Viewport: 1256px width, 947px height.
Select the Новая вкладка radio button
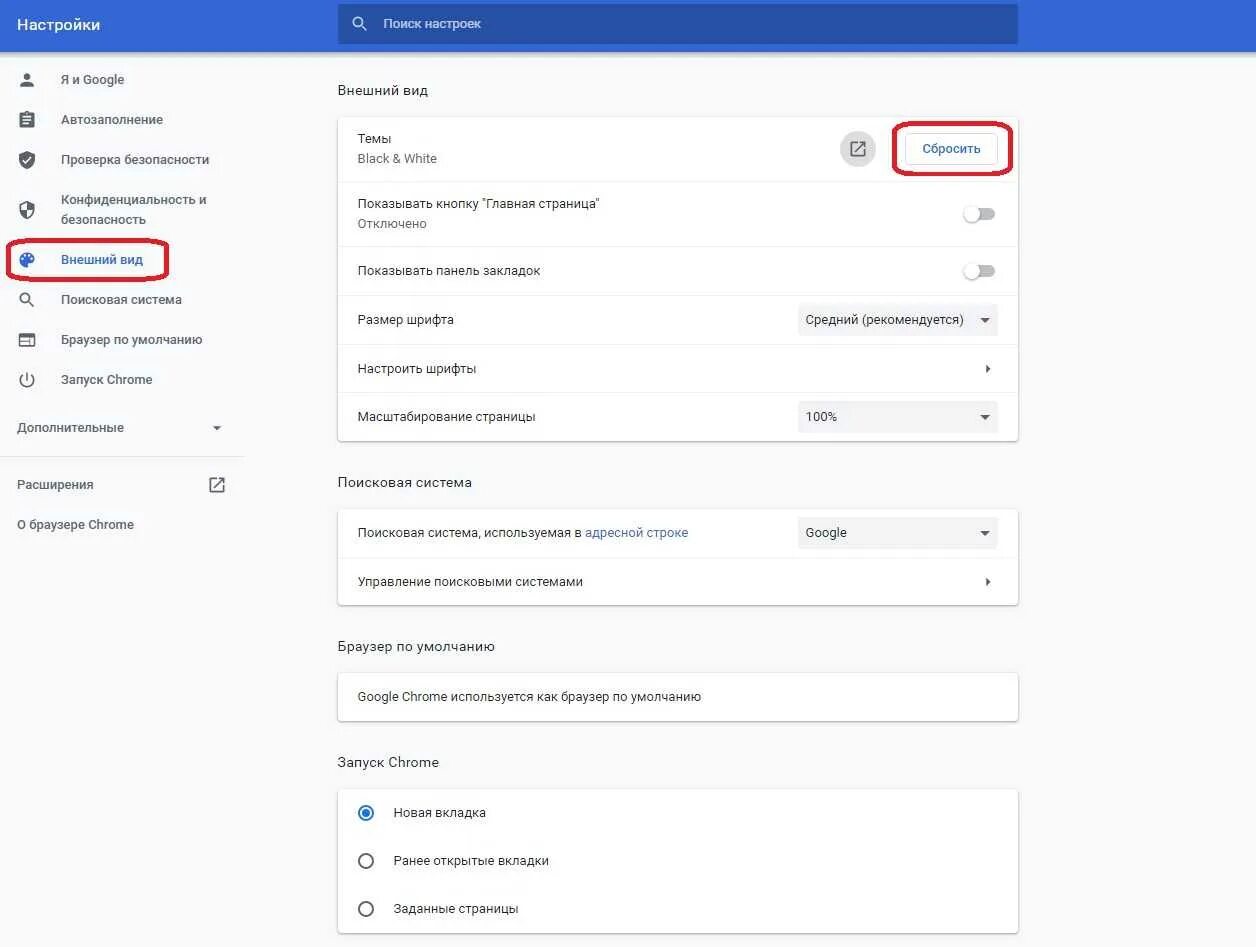pyautogui.click(x=366, y=813)
